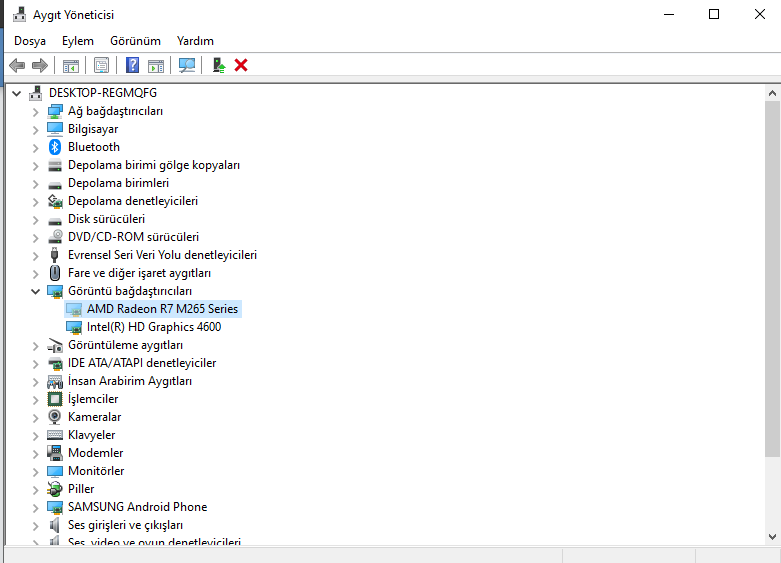Expand Depolama denetleyicileri category
Viewport: 781px width, 563px height.
35,202
